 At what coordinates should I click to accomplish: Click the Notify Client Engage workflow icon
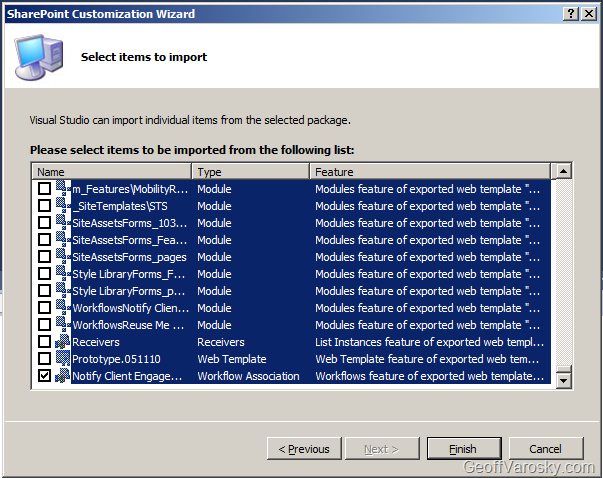tap(63, 376)
